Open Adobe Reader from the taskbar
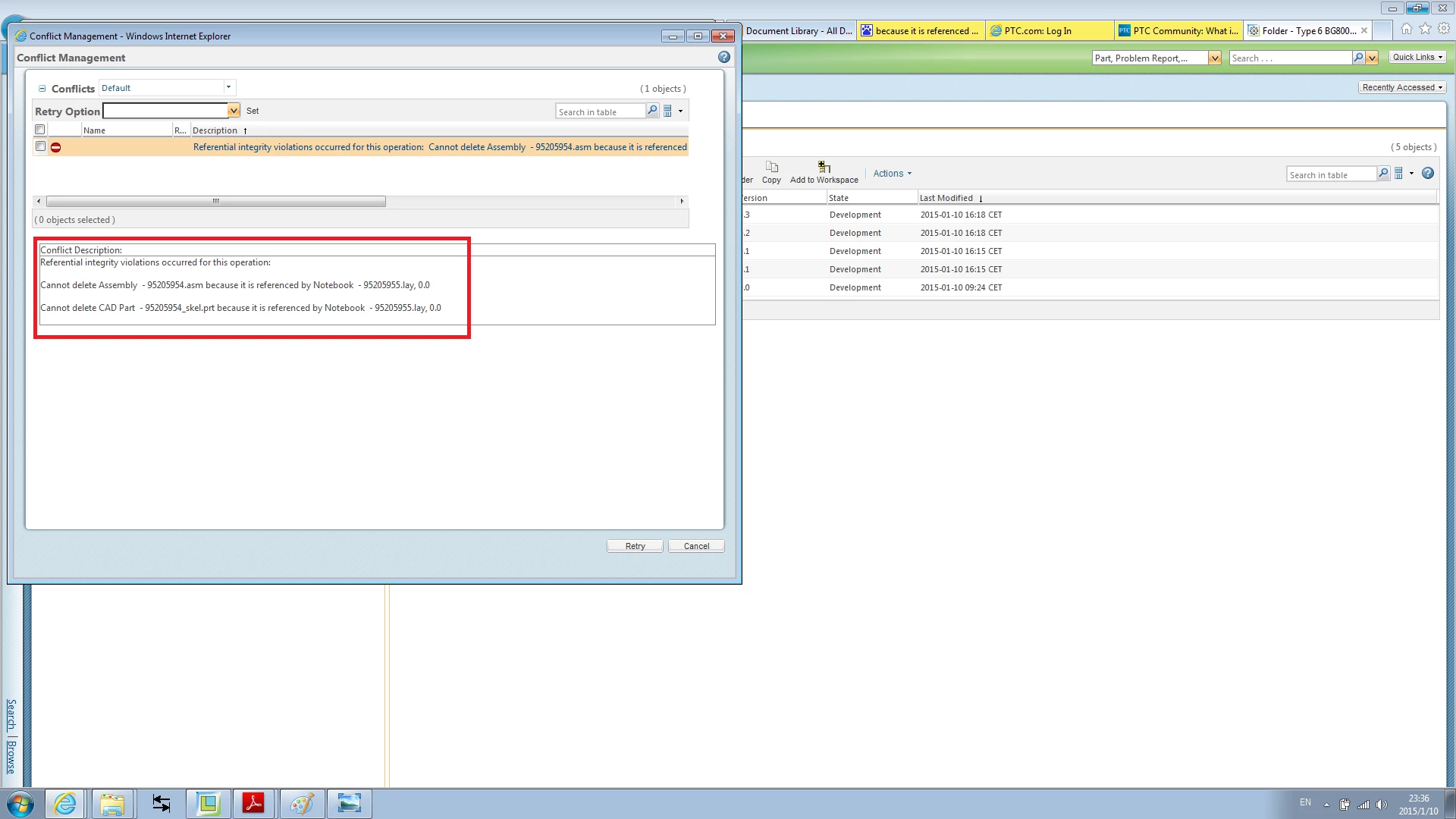 point(254,803)
